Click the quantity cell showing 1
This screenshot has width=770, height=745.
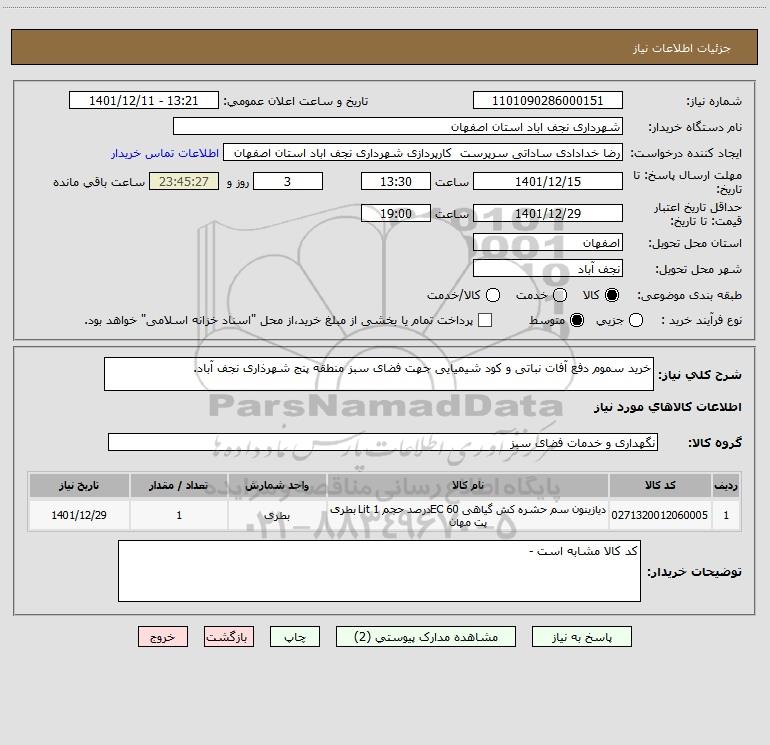click(x=179, y=515)
